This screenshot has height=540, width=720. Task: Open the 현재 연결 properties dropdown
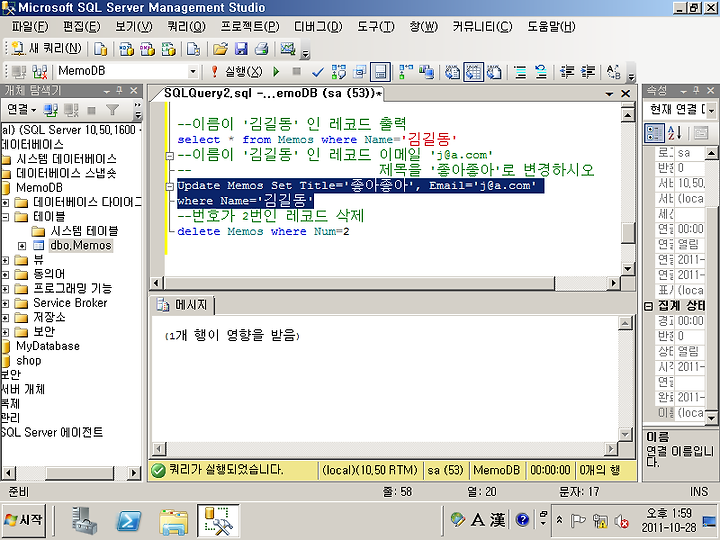[711, 110]
